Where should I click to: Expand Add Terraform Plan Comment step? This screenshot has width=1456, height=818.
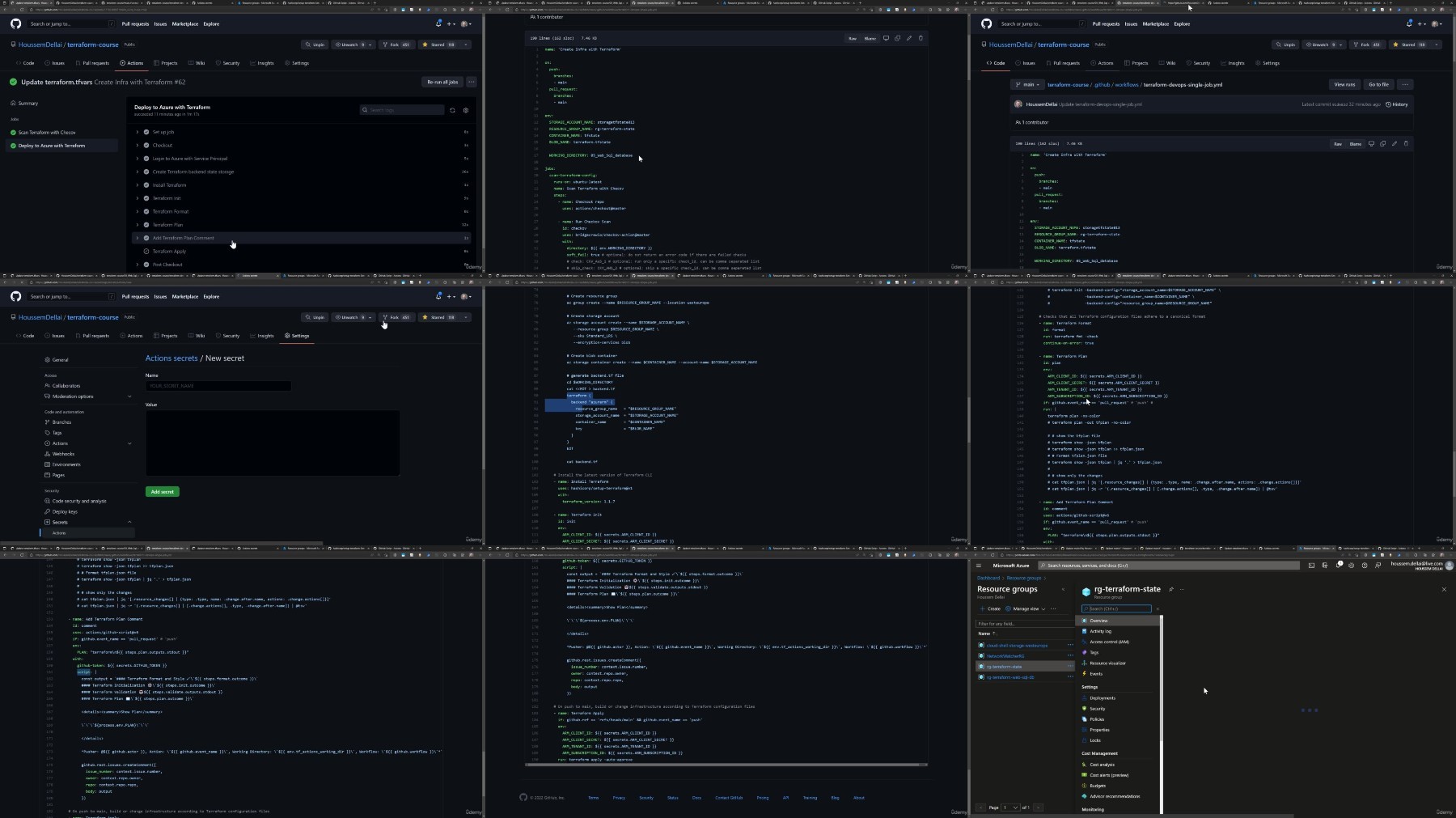pyautogui.click(x=138, y=238)
